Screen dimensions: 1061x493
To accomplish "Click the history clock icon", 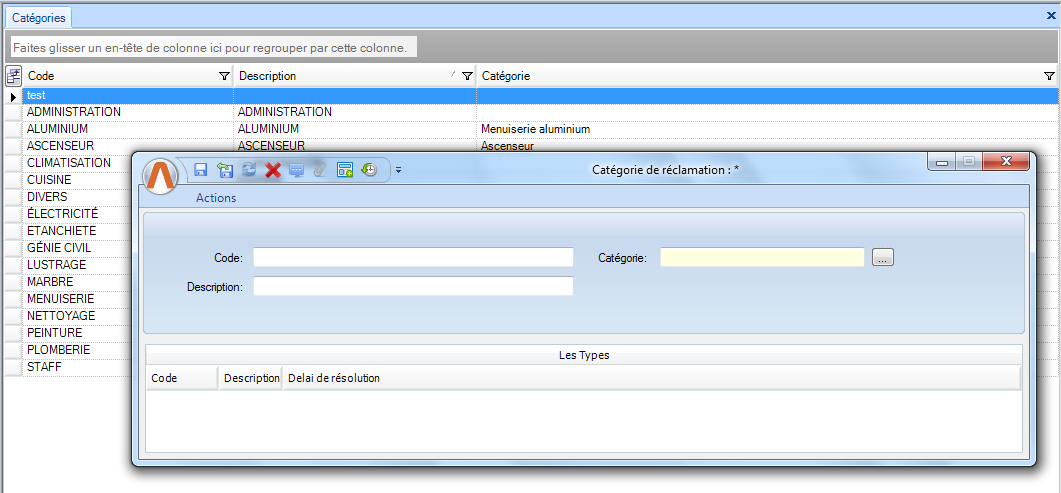I will 369,170.
